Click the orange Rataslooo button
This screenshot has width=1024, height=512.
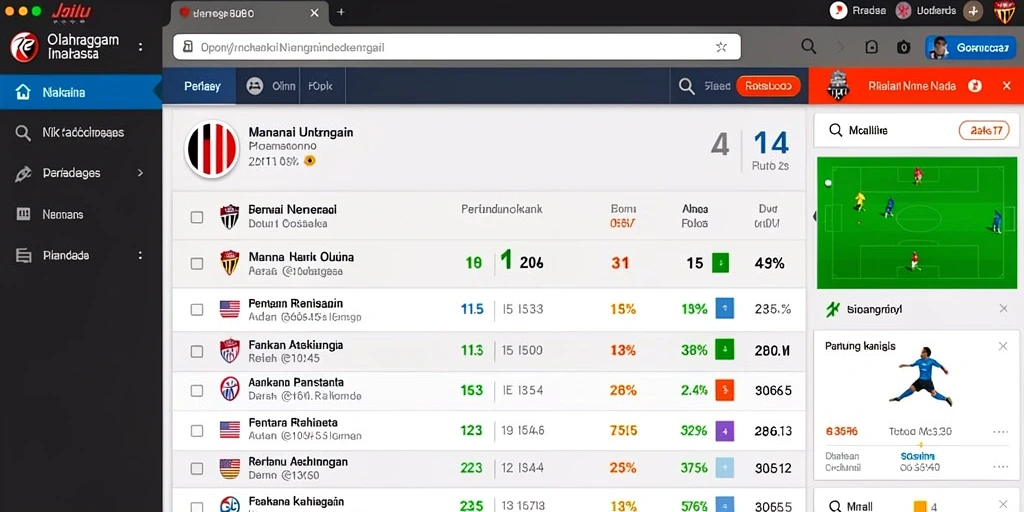coord(768,86)
